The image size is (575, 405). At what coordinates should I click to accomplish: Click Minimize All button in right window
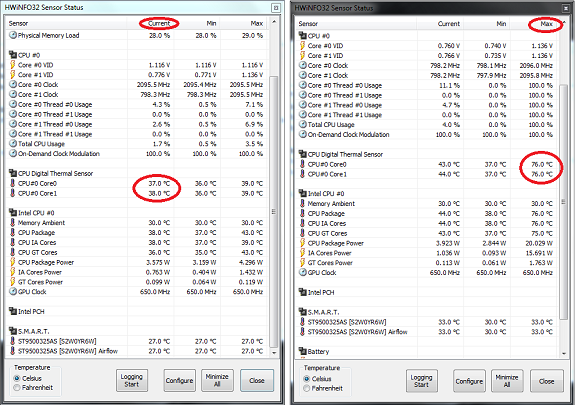(507, 381)
